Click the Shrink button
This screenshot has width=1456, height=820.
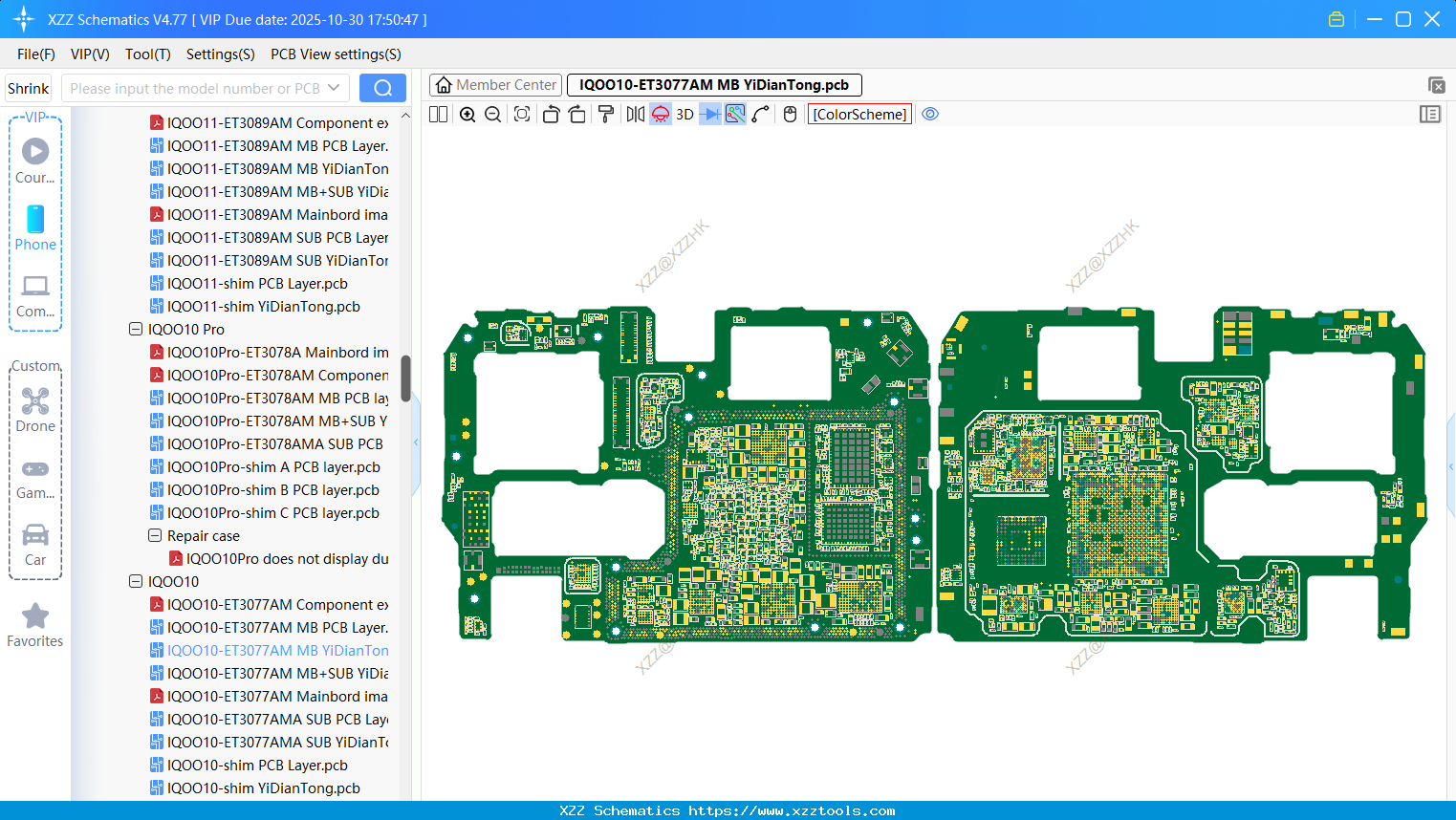click(x=29, y=88)
